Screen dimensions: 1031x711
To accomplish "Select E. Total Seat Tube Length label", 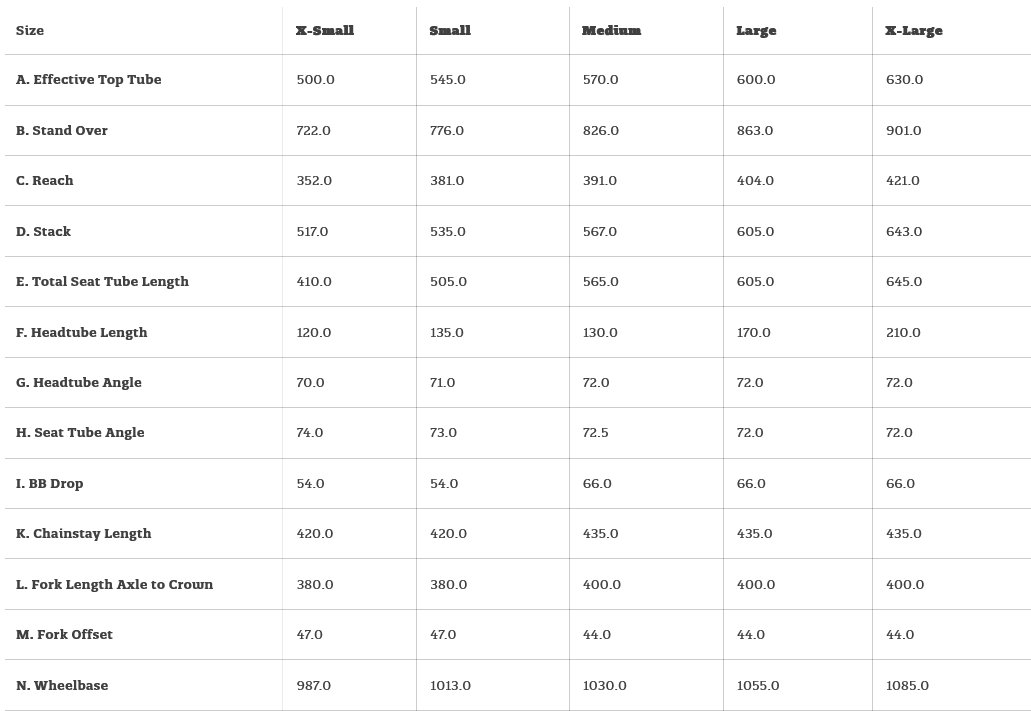I will pos(102,282).
